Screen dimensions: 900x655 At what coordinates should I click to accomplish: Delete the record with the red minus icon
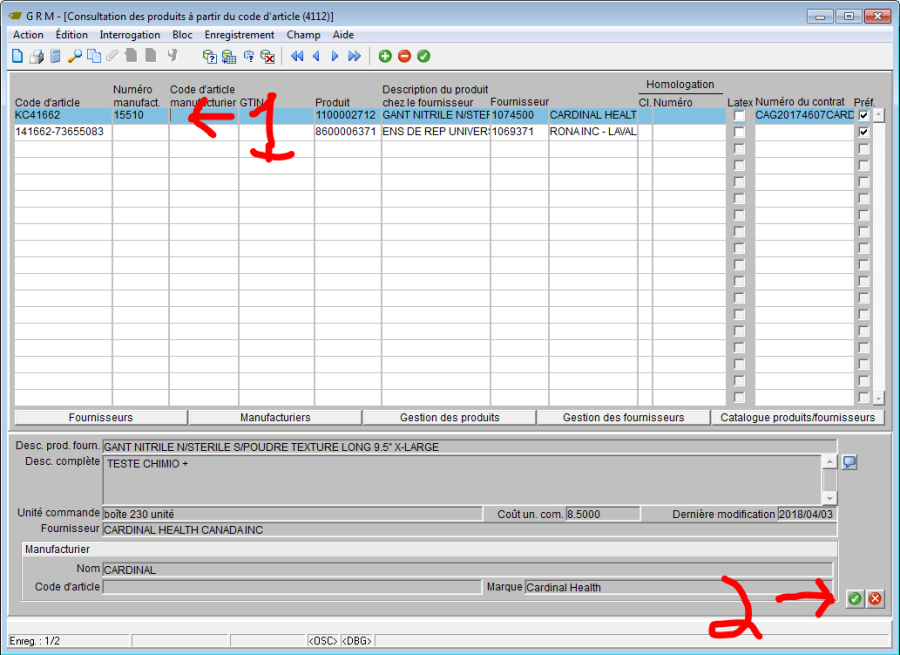[x=404, y=56]
